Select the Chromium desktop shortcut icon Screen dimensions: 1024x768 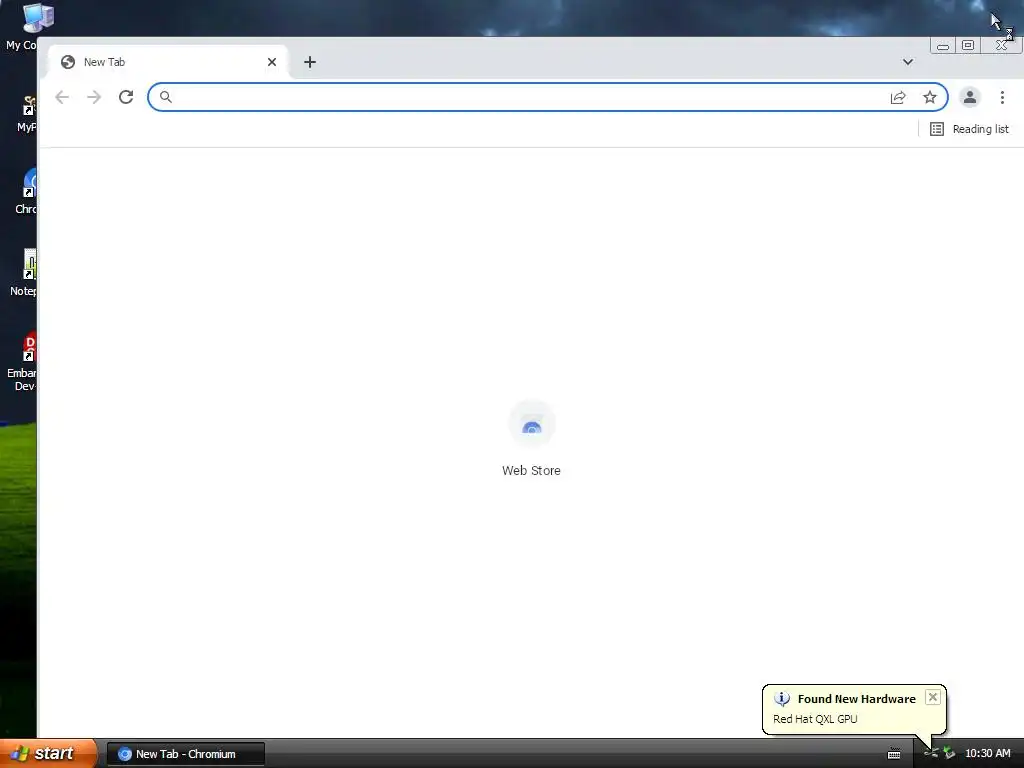(x=25, y=192)
